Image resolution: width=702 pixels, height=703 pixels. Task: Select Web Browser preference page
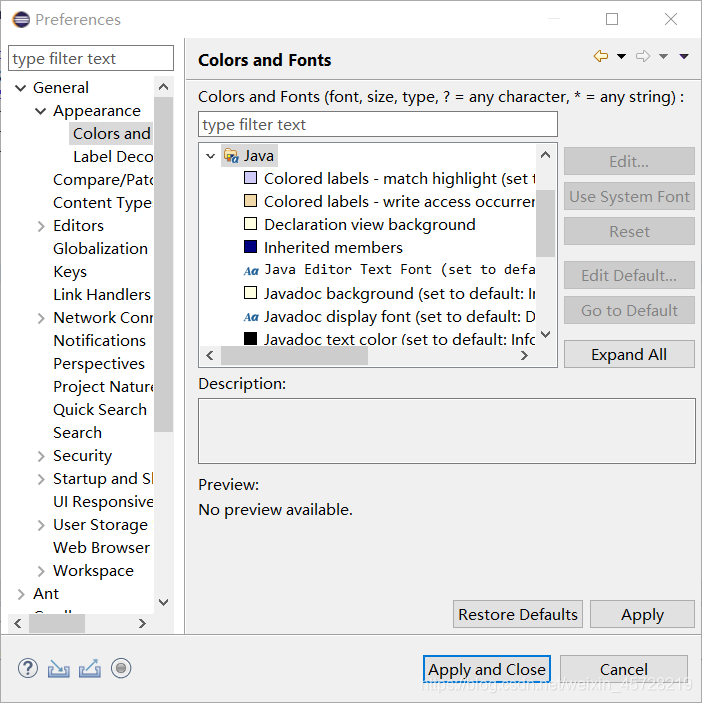(x=101, y=548)
